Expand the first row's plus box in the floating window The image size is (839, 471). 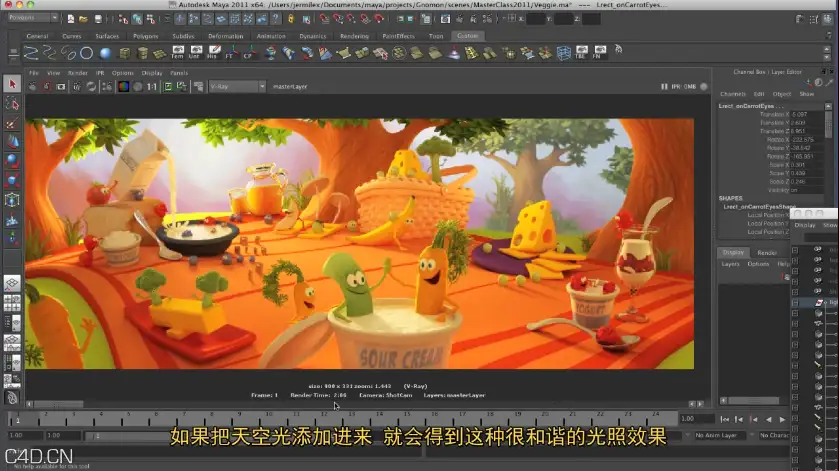795,249
